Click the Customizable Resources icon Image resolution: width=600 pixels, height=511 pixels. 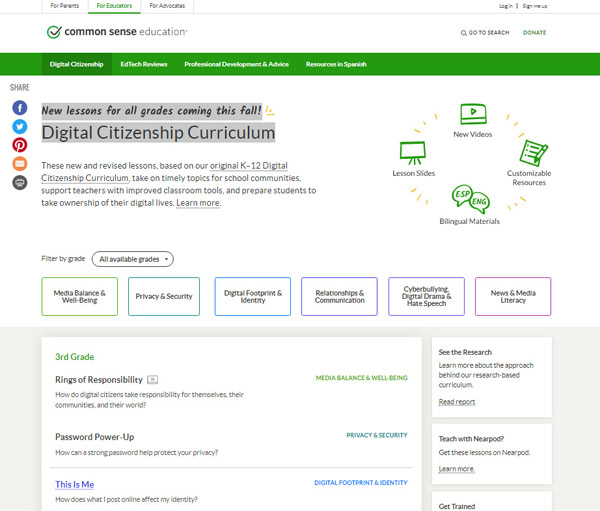click(533, 153)
